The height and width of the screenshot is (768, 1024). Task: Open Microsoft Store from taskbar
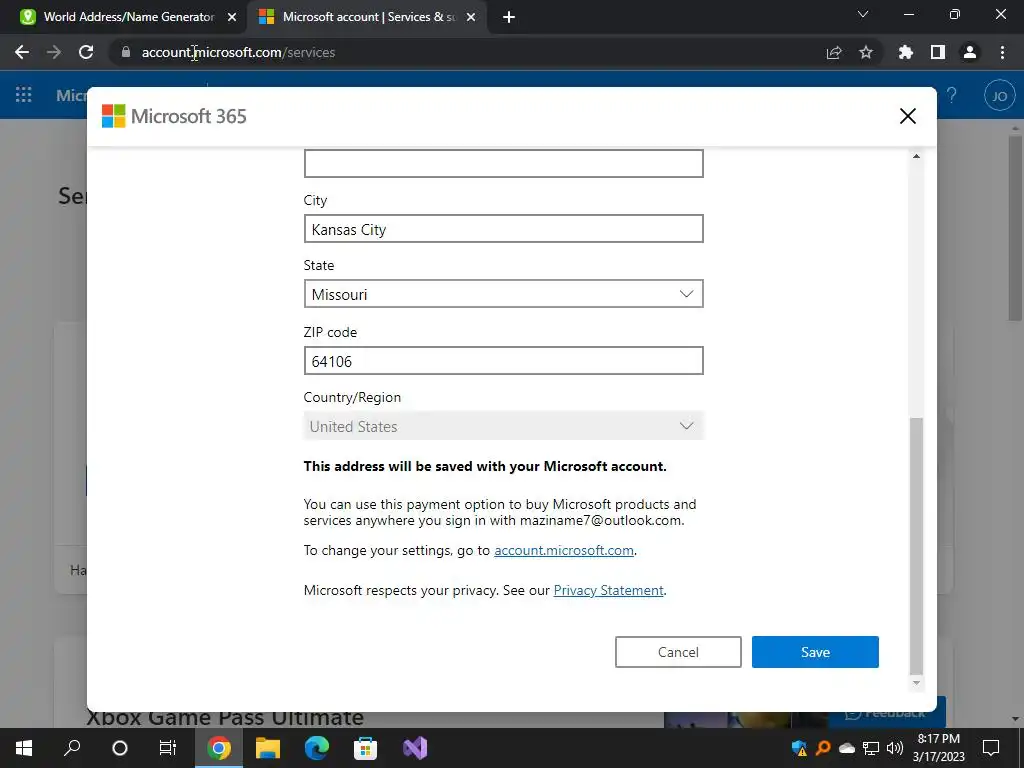pyautogui.click(x=366, y=748)
